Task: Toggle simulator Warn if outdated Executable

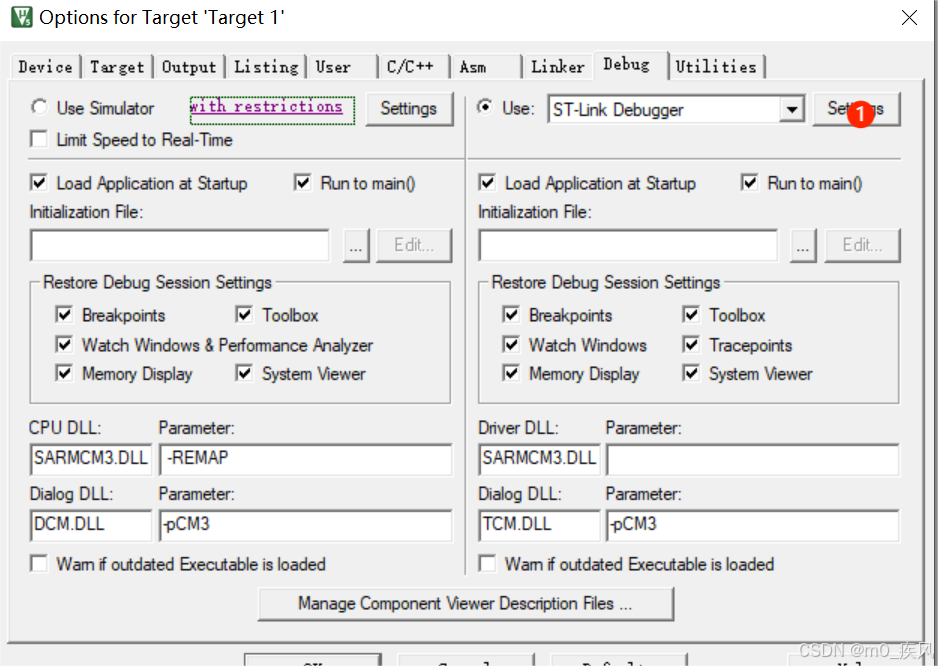Action: click(x=39, y=564)
